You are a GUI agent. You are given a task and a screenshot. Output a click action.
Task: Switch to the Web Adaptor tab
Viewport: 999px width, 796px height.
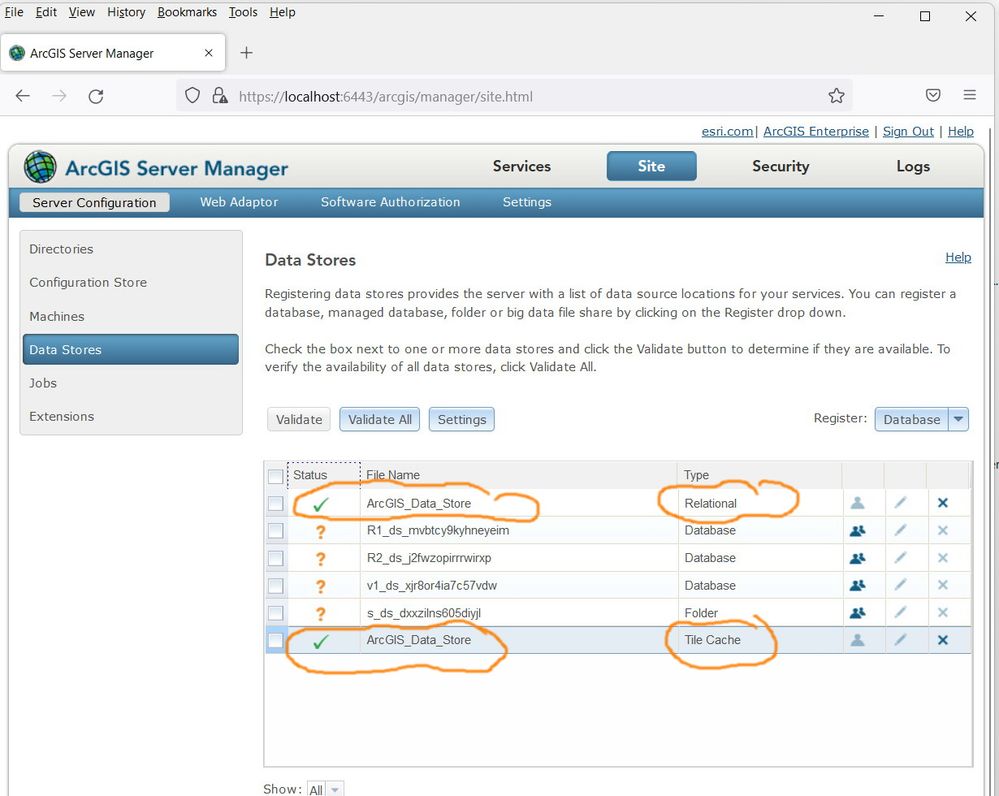(239, 202)
